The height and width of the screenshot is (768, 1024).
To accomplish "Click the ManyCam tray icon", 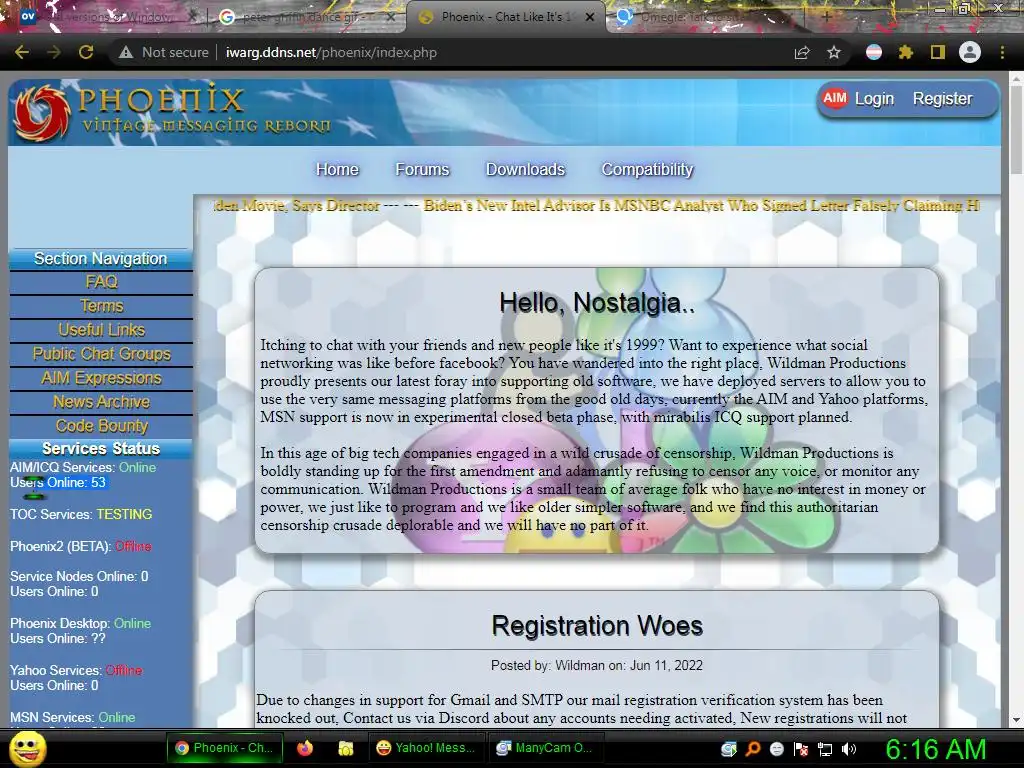I will point(728,749).
